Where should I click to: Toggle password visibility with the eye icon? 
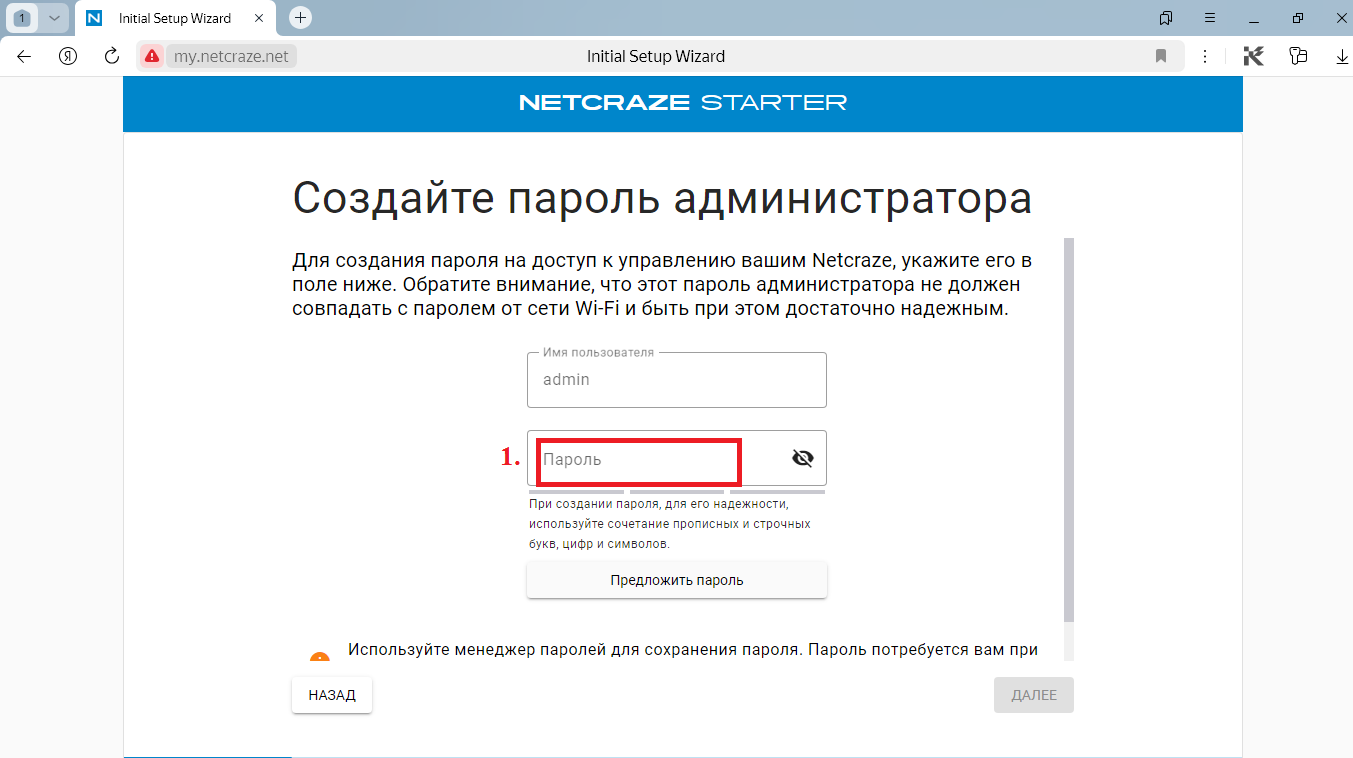click(x=802, y=457)
